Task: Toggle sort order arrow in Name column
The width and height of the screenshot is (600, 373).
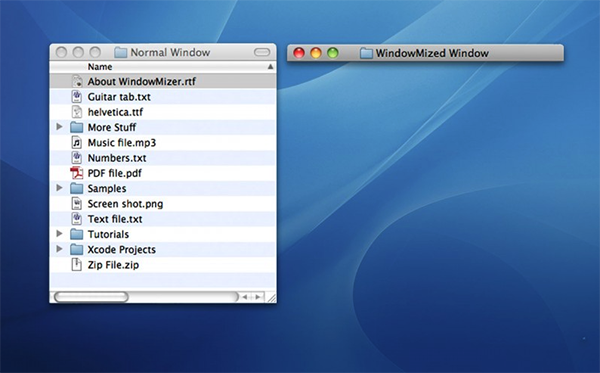Action: [270, 67]
